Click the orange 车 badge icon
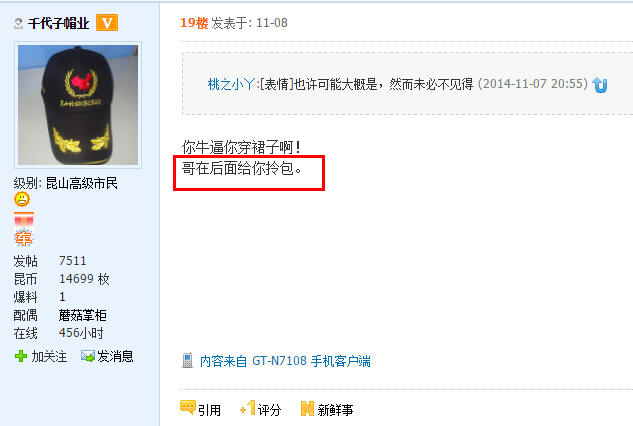Image resolution: width=633 pixels, height=426 pixels. 23,238
